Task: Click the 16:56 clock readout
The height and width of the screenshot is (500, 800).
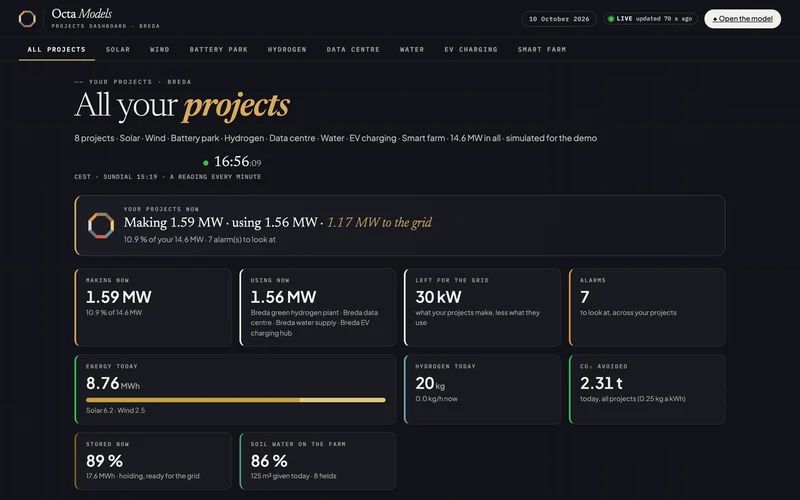Action: (238, 162)
